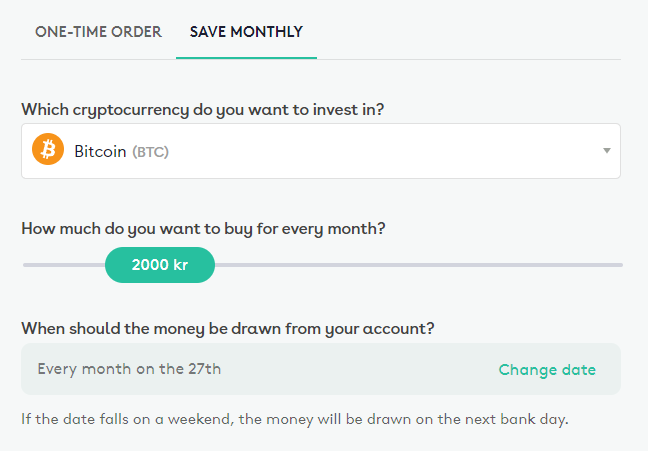
Task: Click the empty middle of the cryptocurrency selector box
Action: click(x=384, y=151)
